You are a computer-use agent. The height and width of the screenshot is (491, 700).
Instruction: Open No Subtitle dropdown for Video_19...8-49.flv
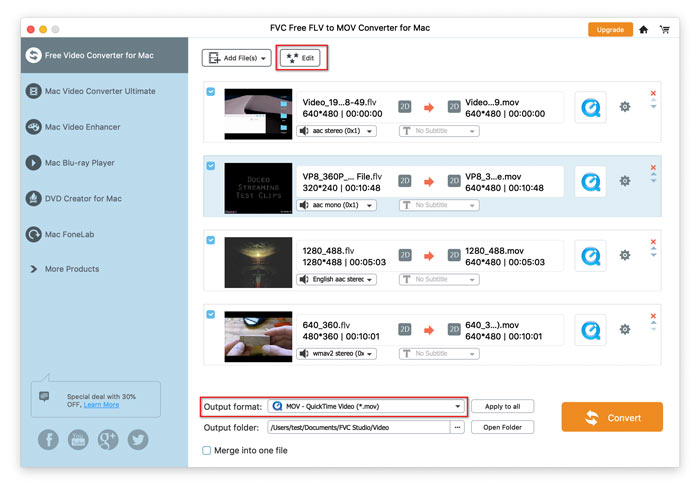439,131
